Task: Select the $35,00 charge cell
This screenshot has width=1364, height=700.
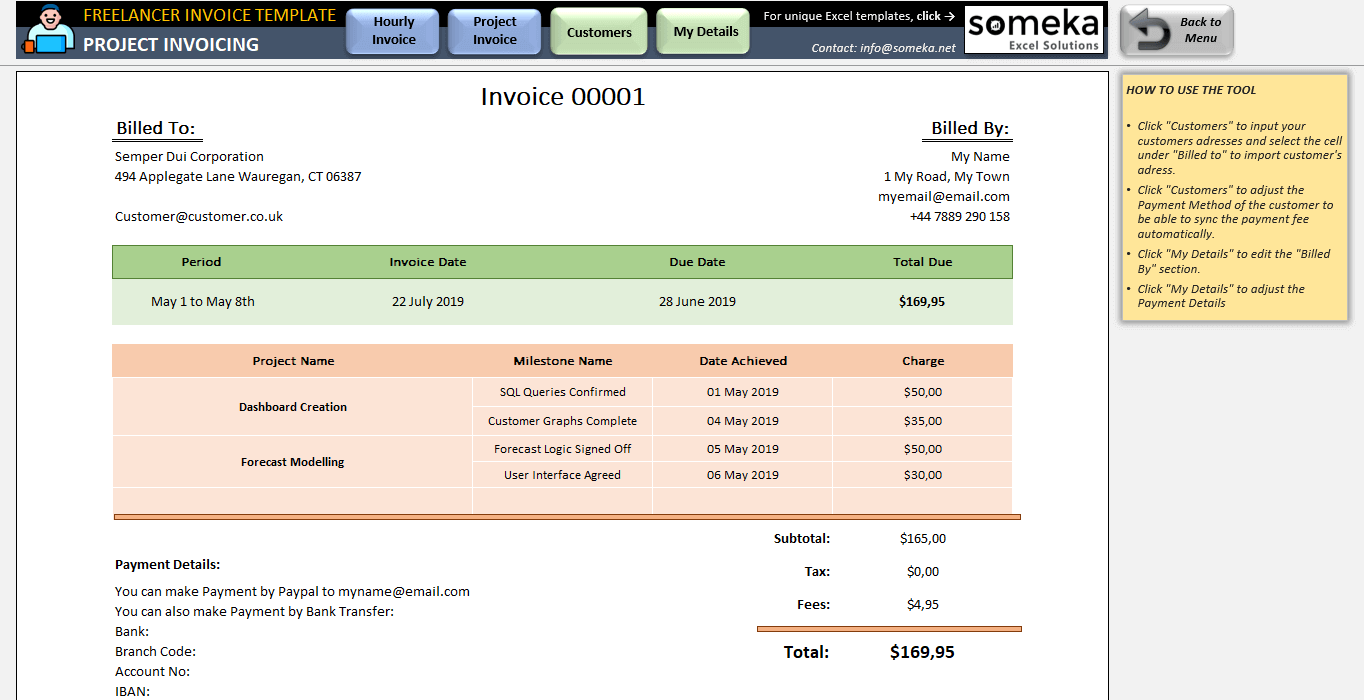Action: click(923, 421)
